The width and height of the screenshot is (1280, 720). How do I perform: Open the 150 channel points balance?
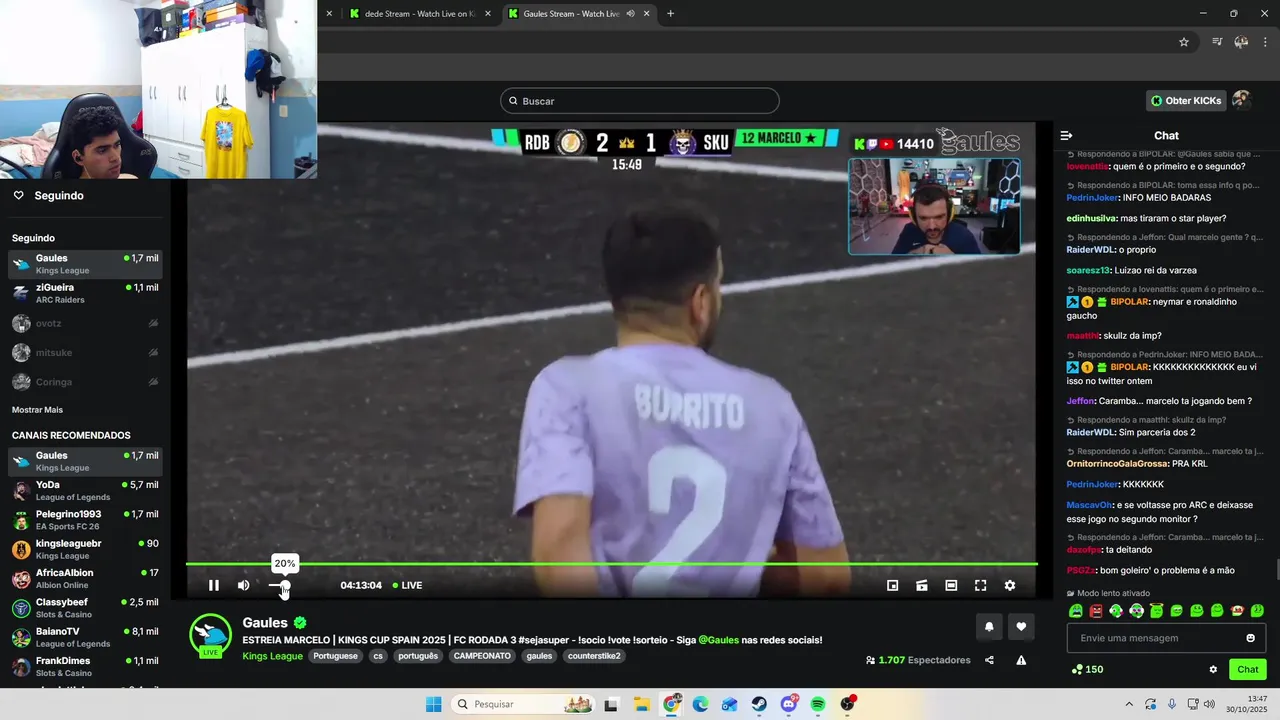1087,669
